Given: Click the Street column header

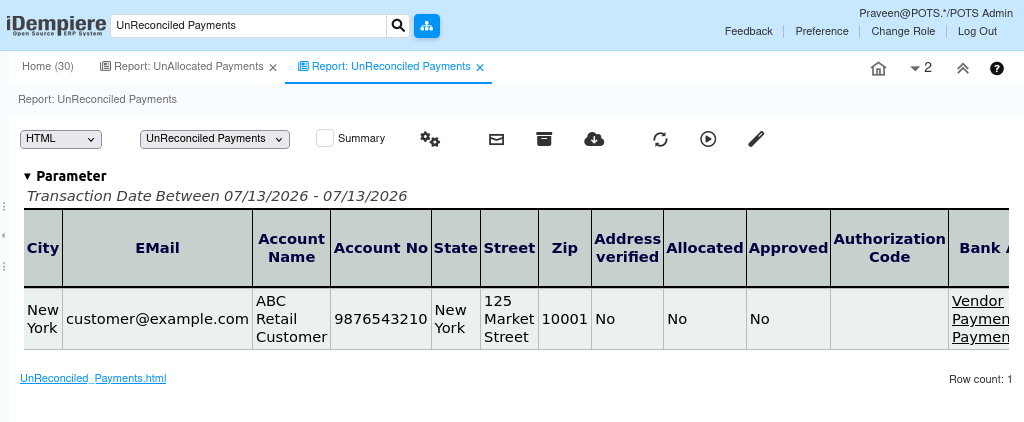Looking at the screenshot, I should (x=509, y=248).
